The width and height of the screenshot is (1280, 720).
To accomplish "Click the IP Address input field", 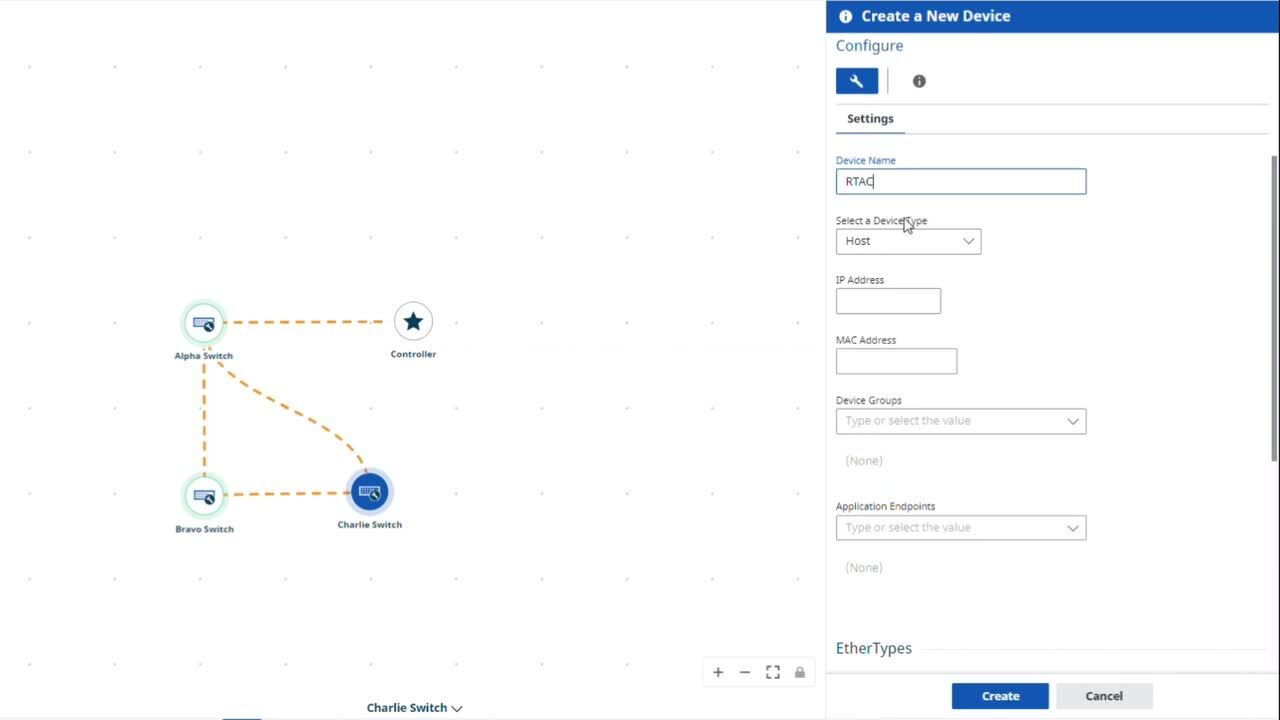I will [888, 301].
